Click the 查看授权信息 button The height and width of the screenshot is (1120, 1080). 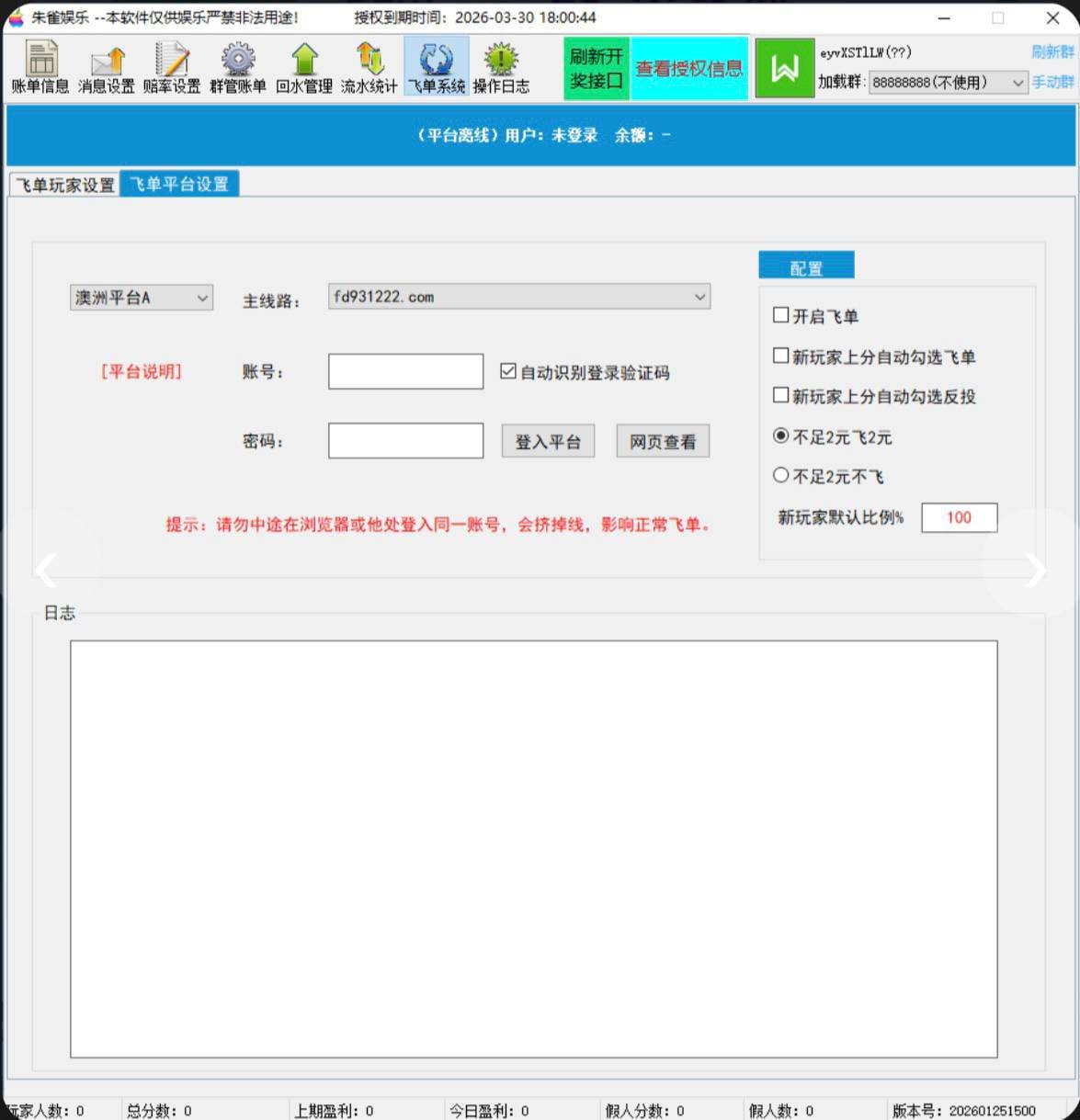tap(689, 68)
